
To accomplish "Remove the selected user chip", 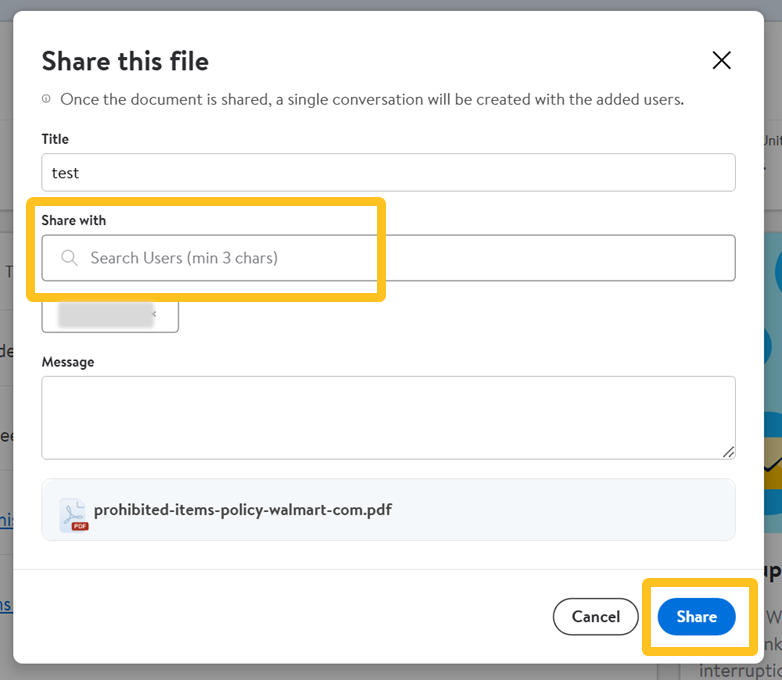I will 154,315.
